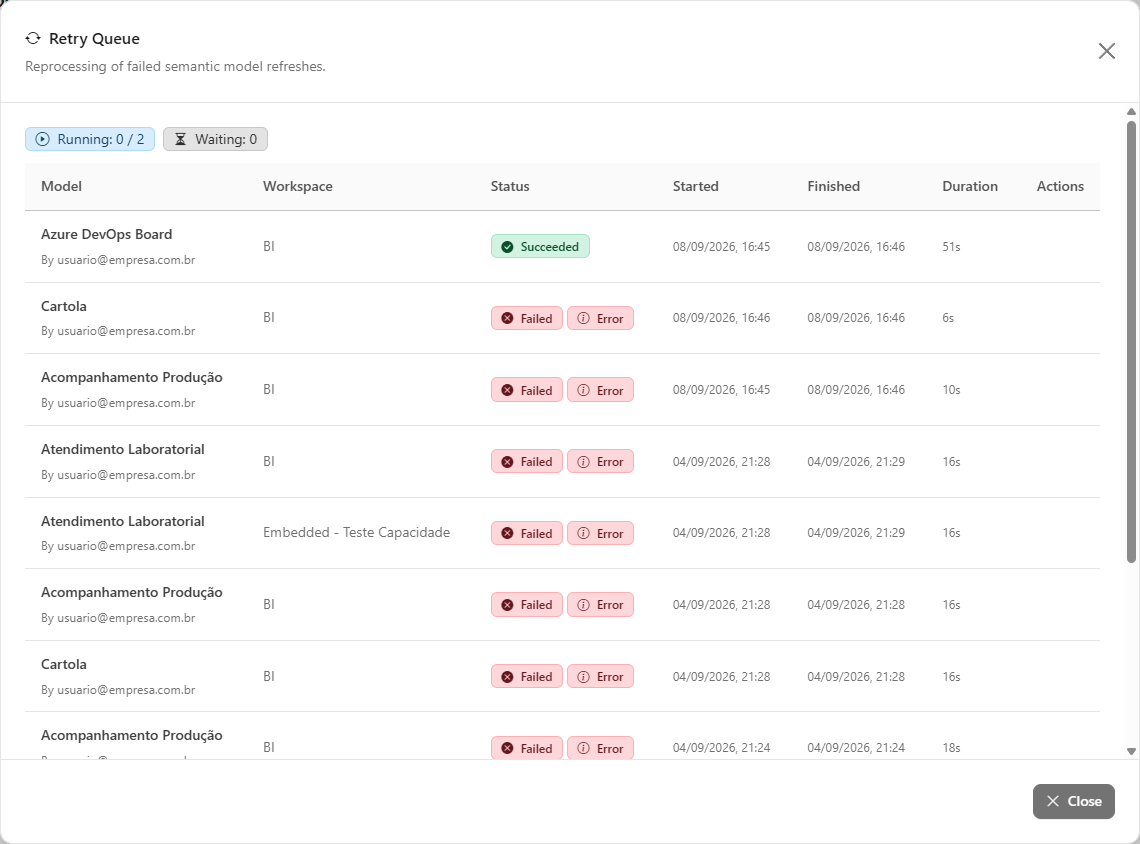Click the Waiting: 0 badge
Screen dimensions: 1140x844
tap(215, 139)
